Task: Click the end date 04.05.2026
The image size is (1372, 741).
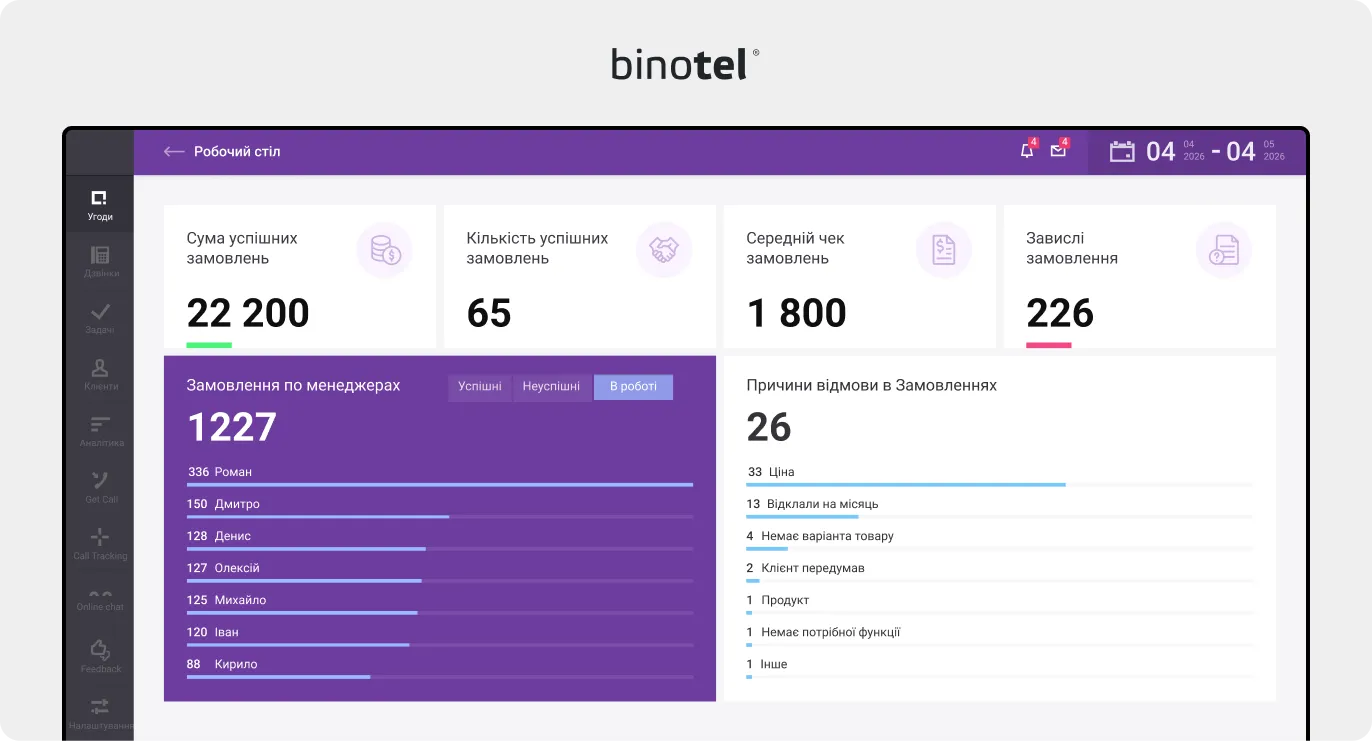Action: pyautogui.click(x=1256, y=152)
